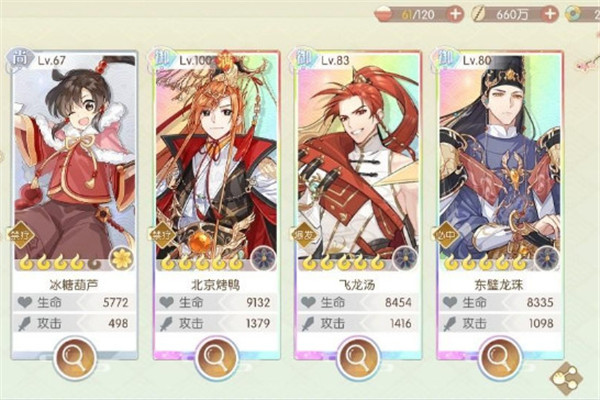Tap the 尚 rank badge at Lv.67
The image size is (600, 400).
pos(18,60)
